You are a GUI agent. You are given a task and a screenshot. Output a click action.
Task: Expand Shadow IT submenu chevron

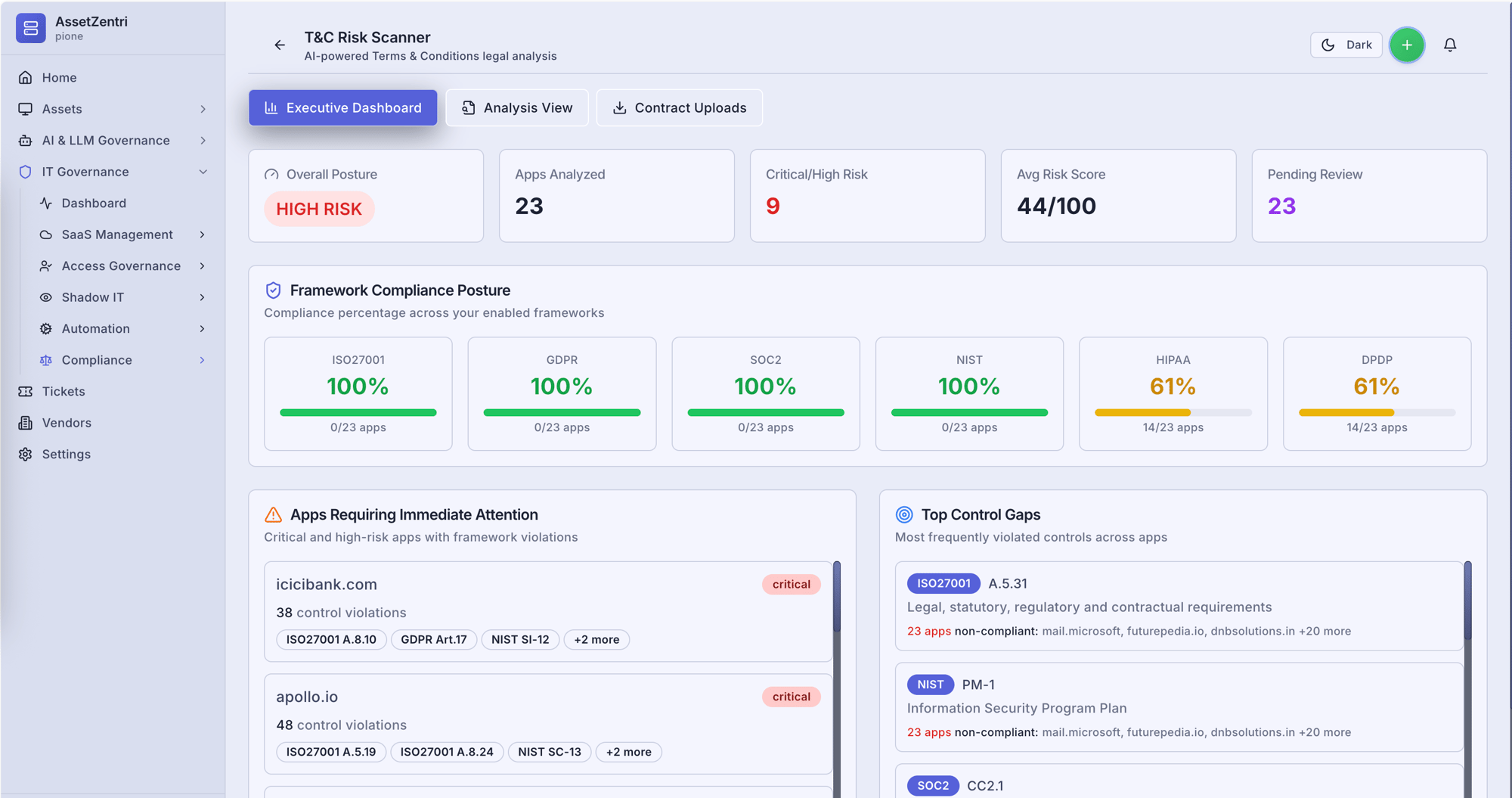coord(202,297)
